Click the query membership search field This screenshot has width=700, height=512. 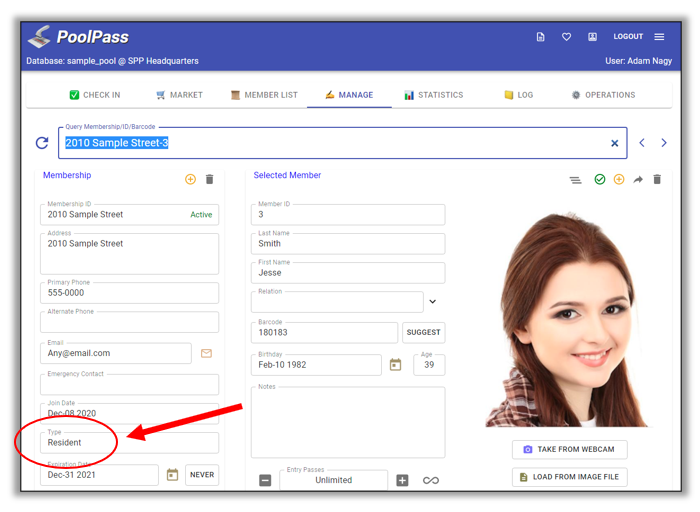(342, 143)
